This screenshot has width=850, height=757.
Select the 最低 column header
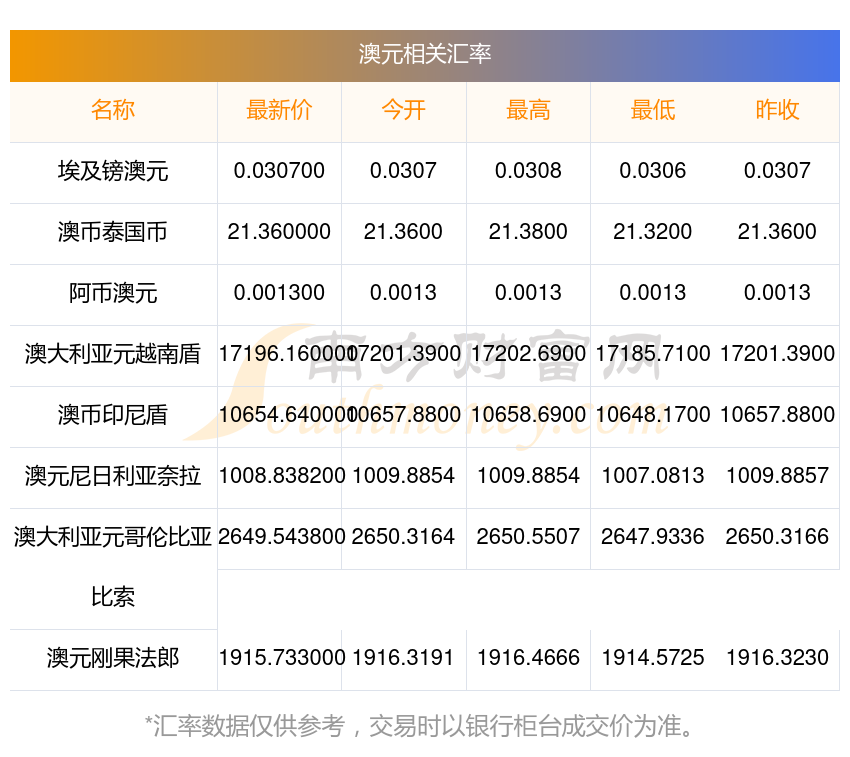tap(653, 110)
